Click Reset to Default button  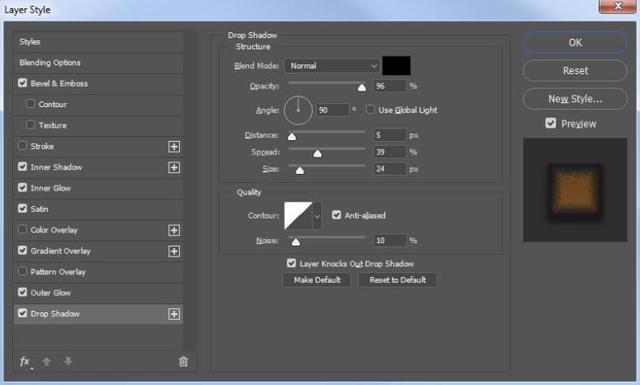pyautogui.click(x=398, y=280)
